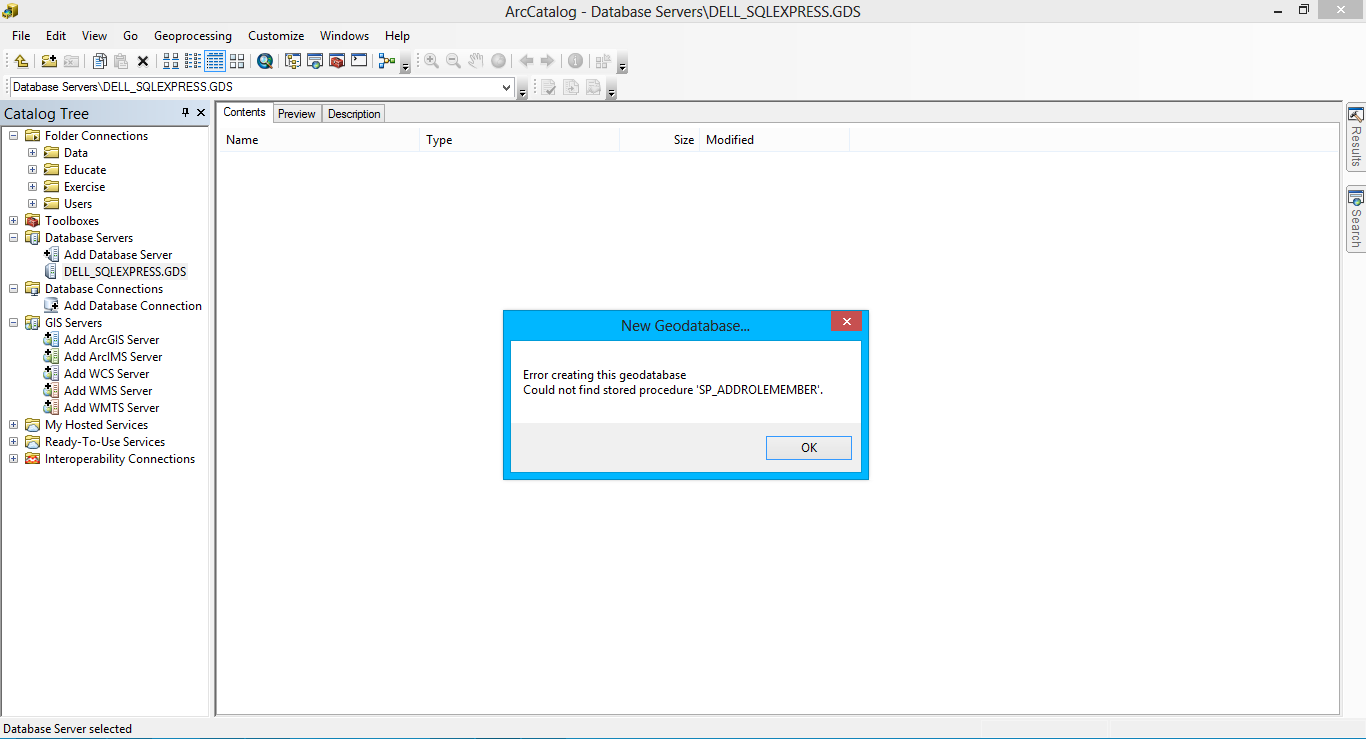Screen dimensions: 1366x739
Task: Expand Interoperability Connections node
Action: tap(14, 459)
